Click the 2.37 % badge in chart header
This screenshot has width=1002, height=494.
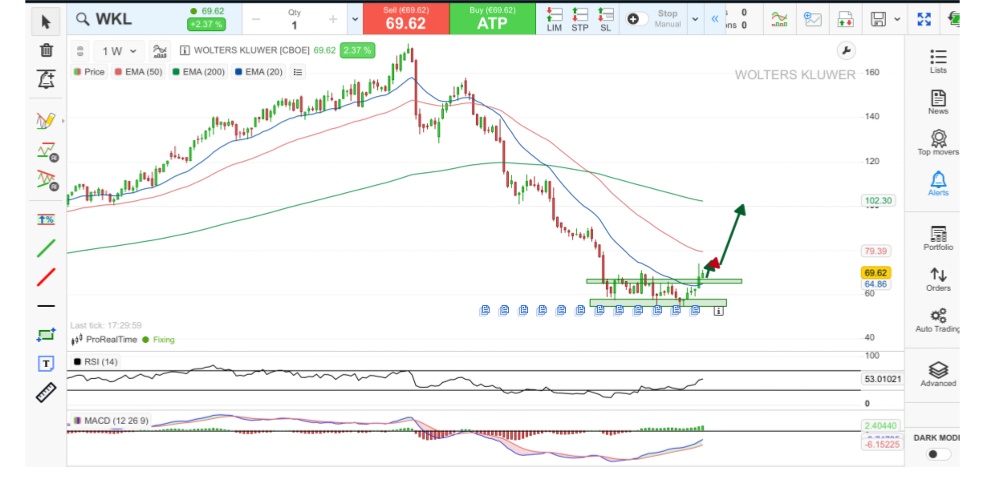tap(357, 50)
